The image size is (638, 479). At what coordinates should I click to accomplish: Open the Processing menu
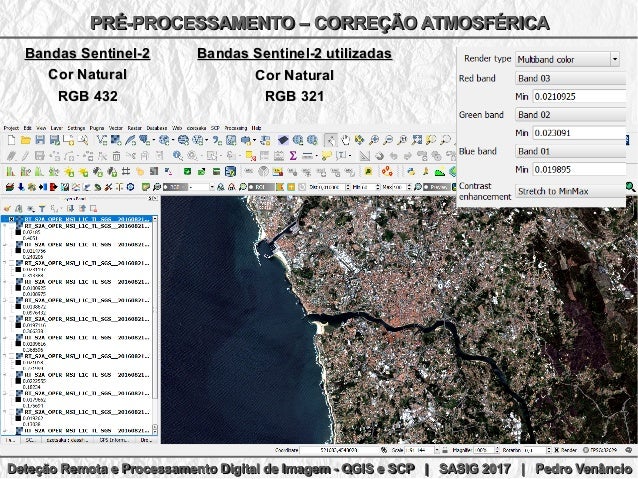[x=236, y=129]
